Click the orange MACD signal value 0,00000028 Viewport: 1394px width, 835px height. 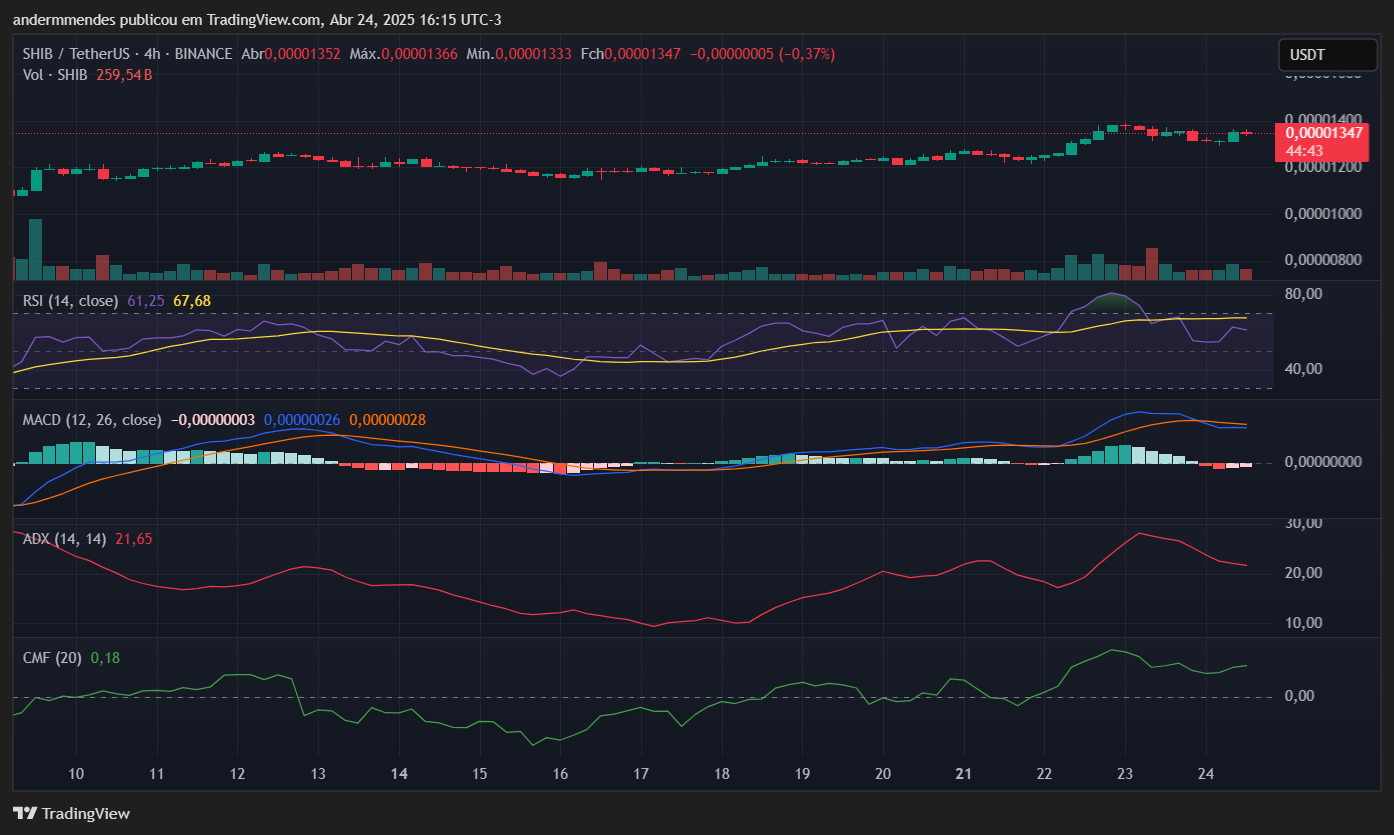(387, 420)
